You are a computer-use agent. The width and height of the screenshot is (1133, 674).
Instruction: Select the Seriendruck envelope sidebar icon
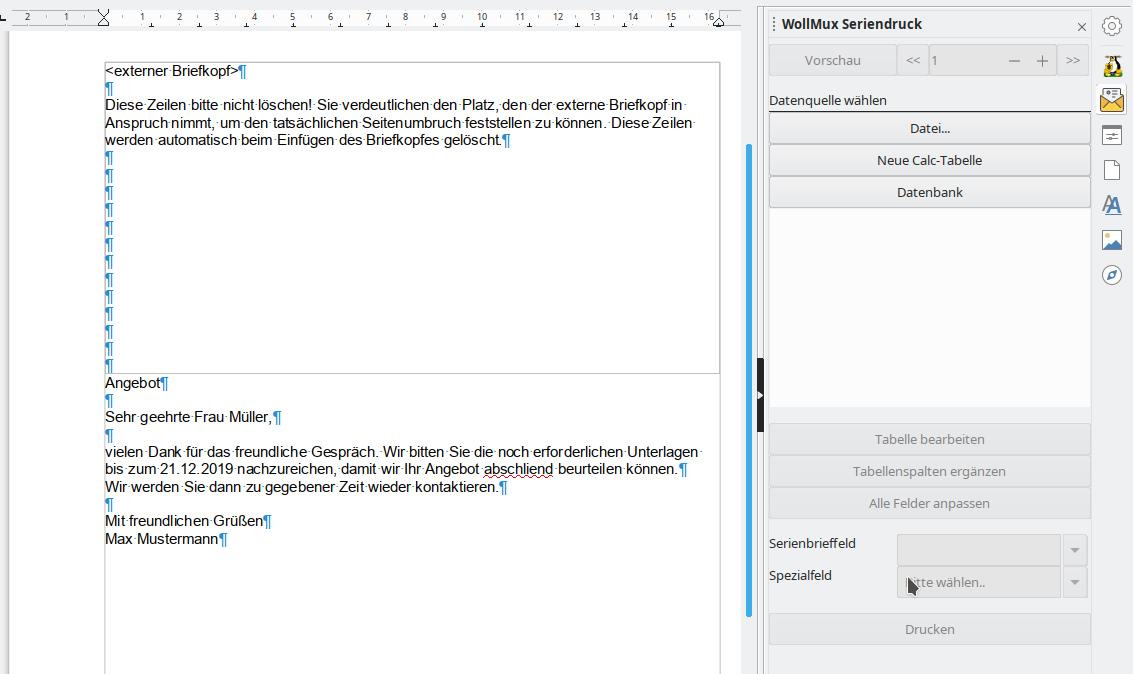tap(1111, 100)
